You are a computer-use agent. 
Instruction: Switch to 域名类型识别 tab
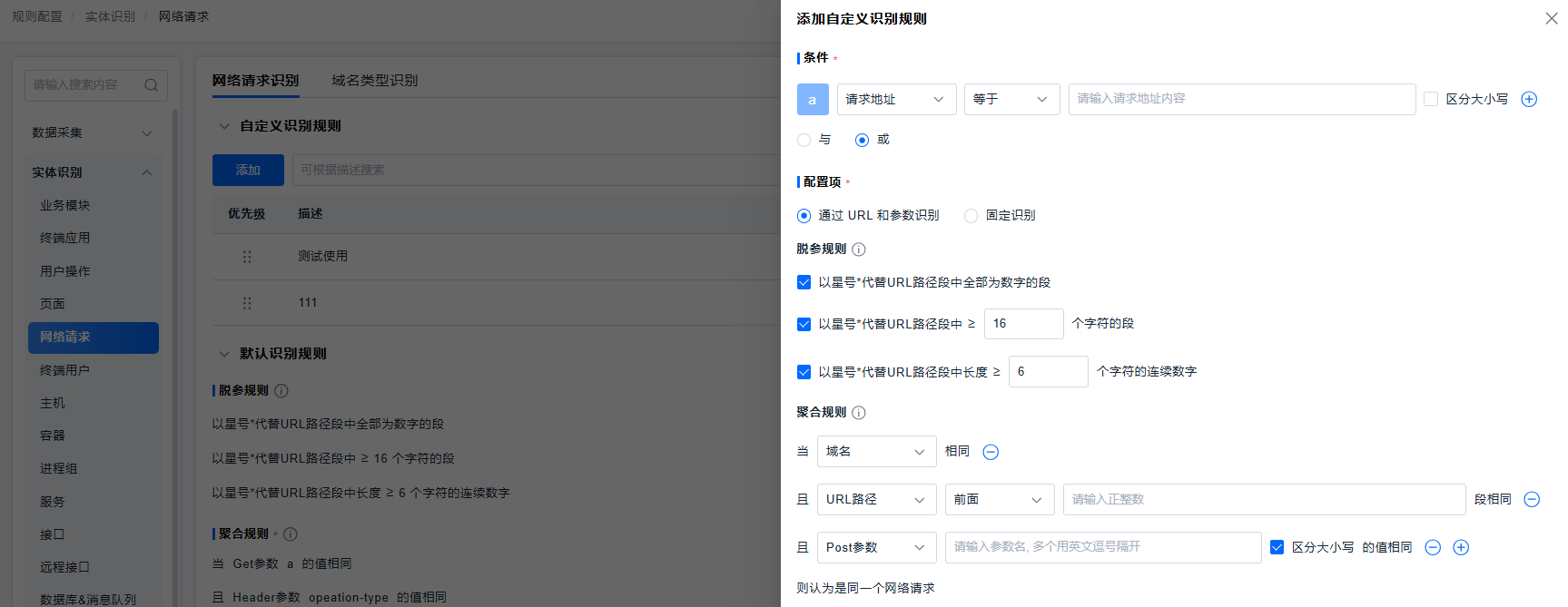[374, 81]
